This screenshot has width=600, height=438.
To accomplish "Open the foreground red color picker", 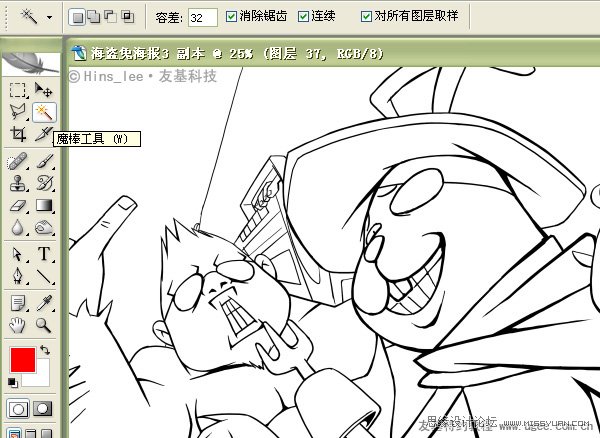I will pos(23,360).
